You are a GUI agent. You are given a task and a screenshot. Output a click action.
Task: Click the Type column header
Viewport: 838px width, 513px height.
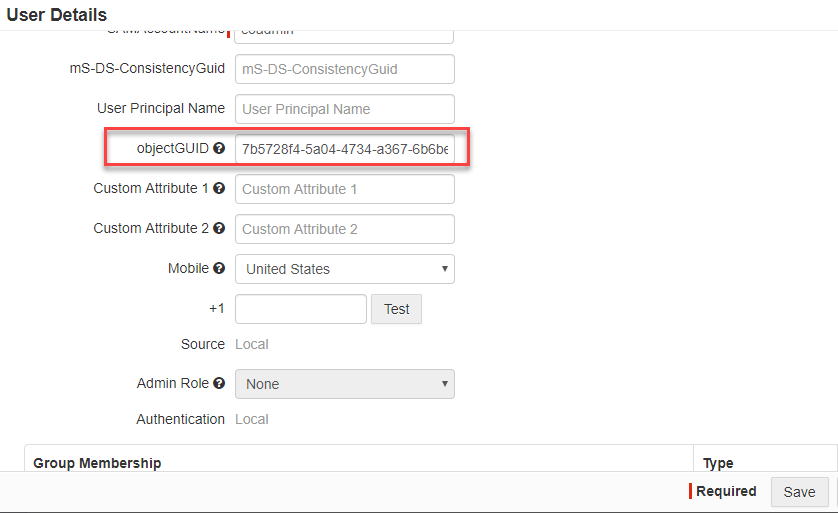pos(718,463)
